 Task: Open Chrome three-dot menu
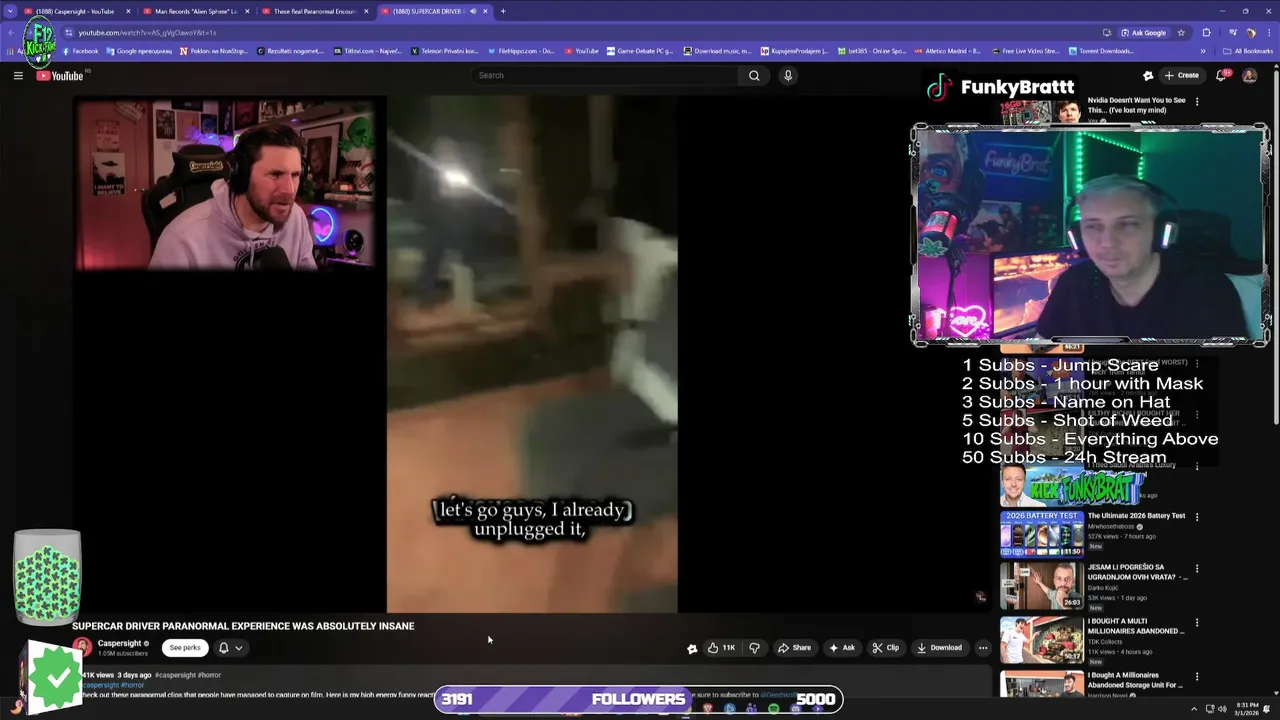click(1268, 32)
